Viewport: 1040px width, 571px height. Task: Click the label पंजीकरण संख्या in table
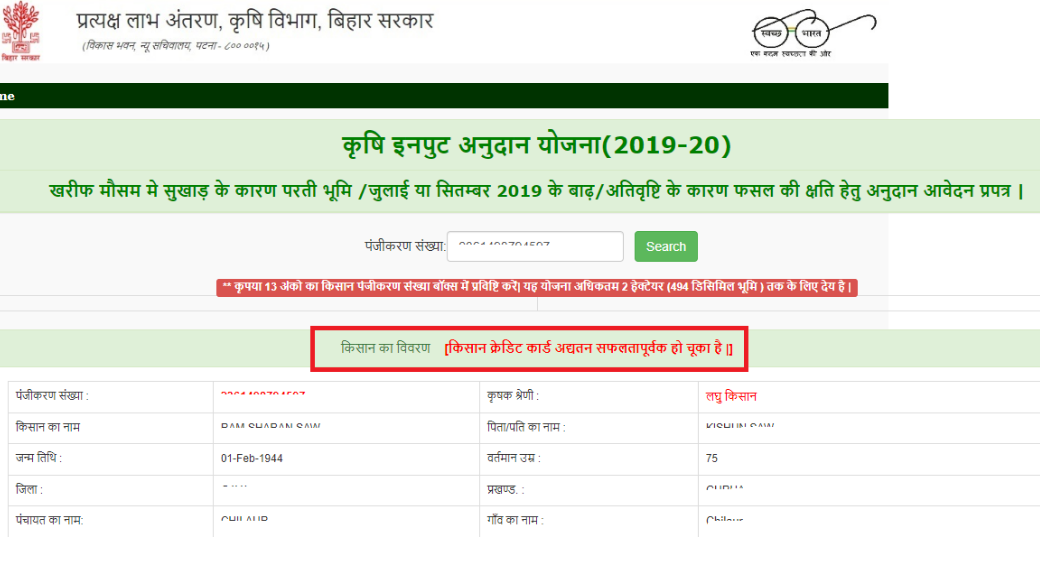coord(52,396)
